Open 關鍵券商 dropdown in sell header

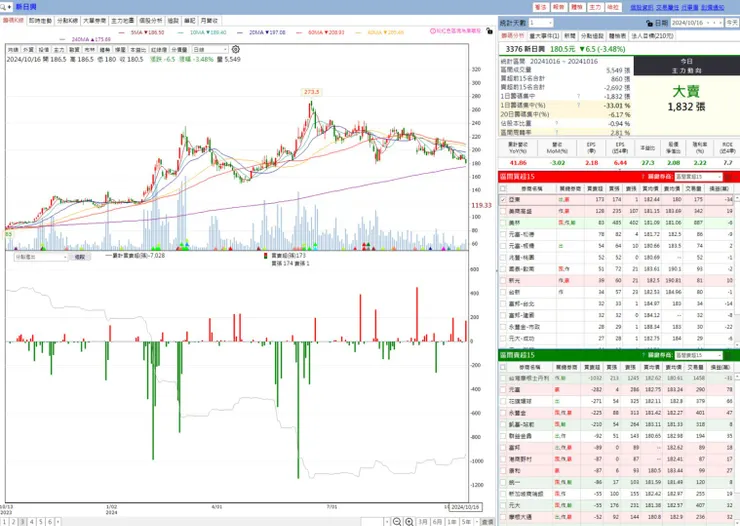click(698, 355)
